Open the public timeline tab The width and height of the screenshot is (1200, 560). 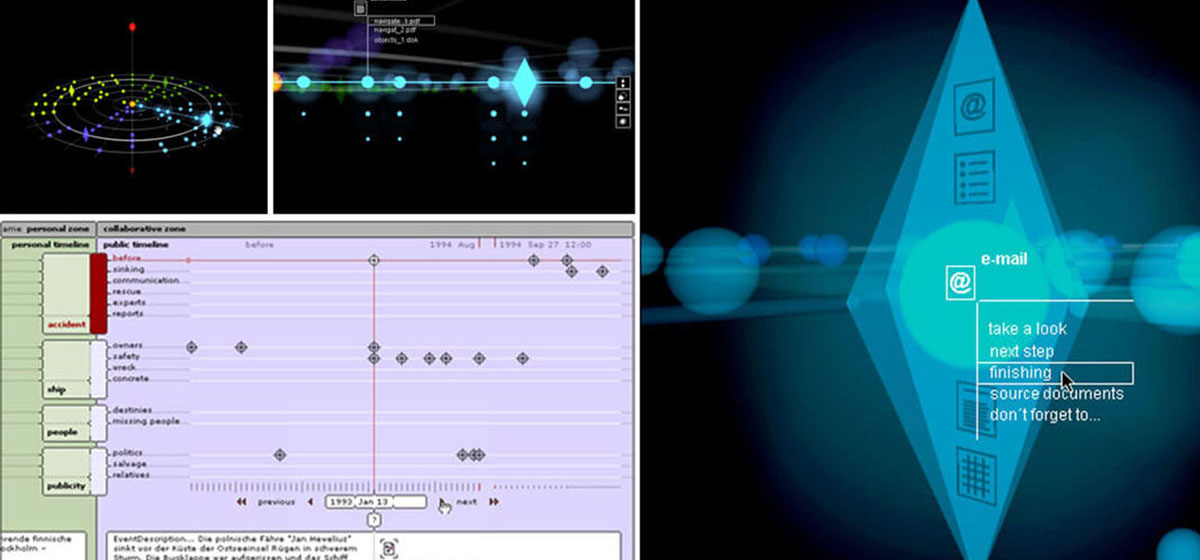tap(136, 244)
